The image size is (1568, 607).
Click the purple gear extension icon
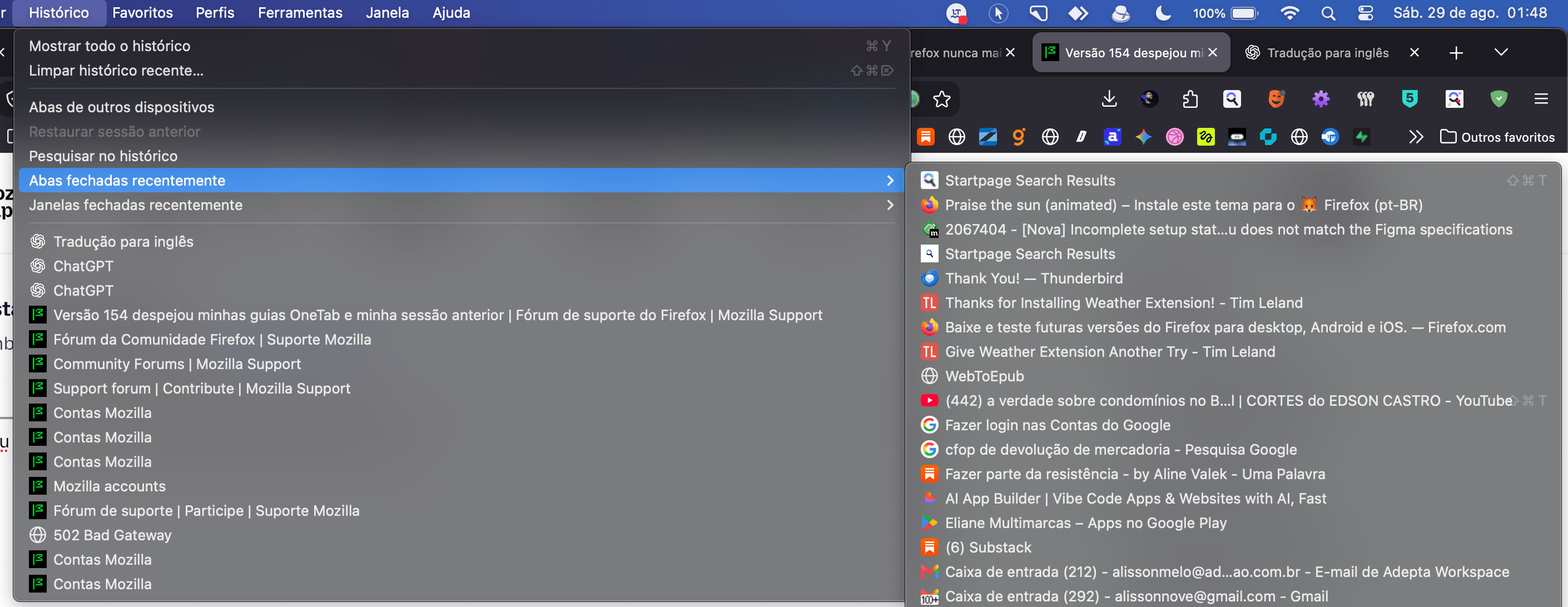click(1320, 98)
